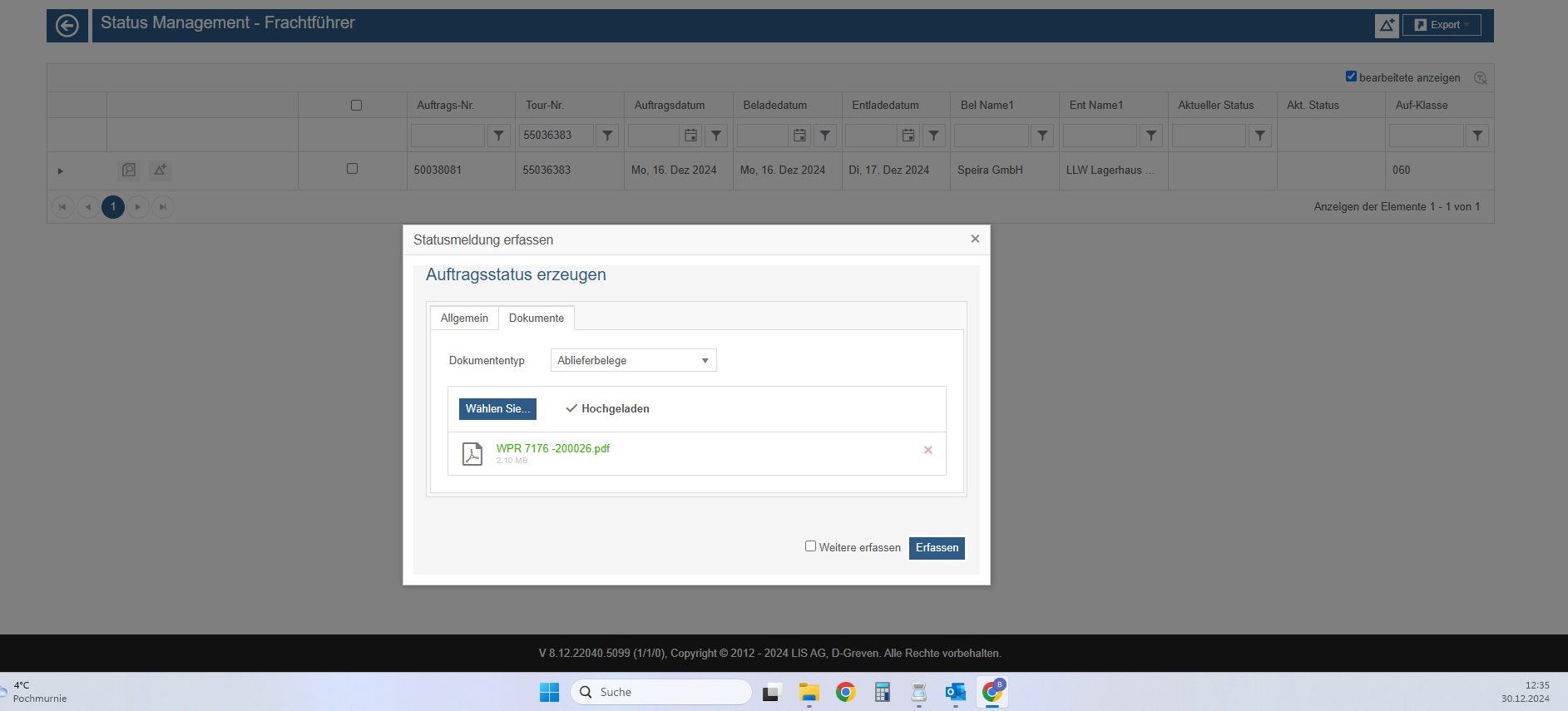Viewport: 1568px width, 711px height.
Task: Open Outlook from the taskbar
Action: pyautogui.click(x=956, y=692)
